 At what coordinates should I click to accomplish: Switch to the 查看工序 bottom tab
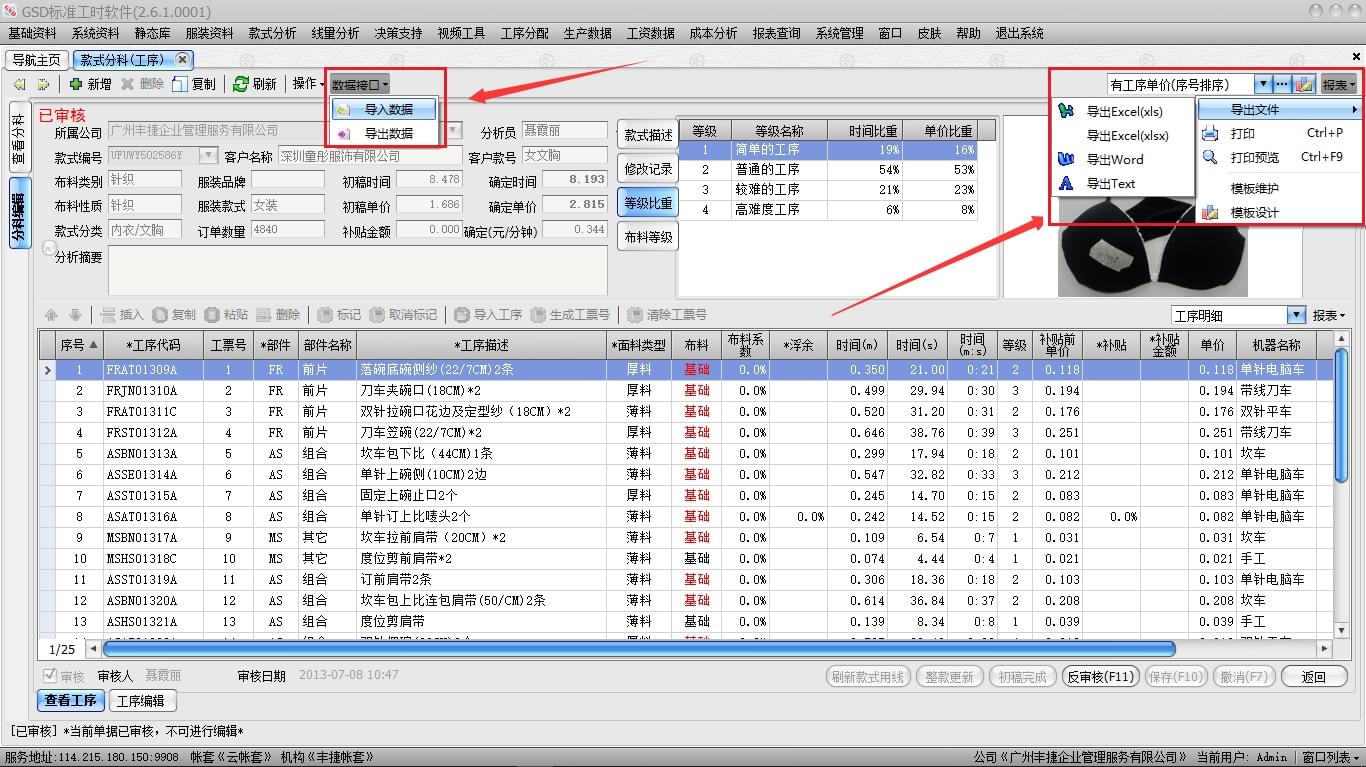71,700
